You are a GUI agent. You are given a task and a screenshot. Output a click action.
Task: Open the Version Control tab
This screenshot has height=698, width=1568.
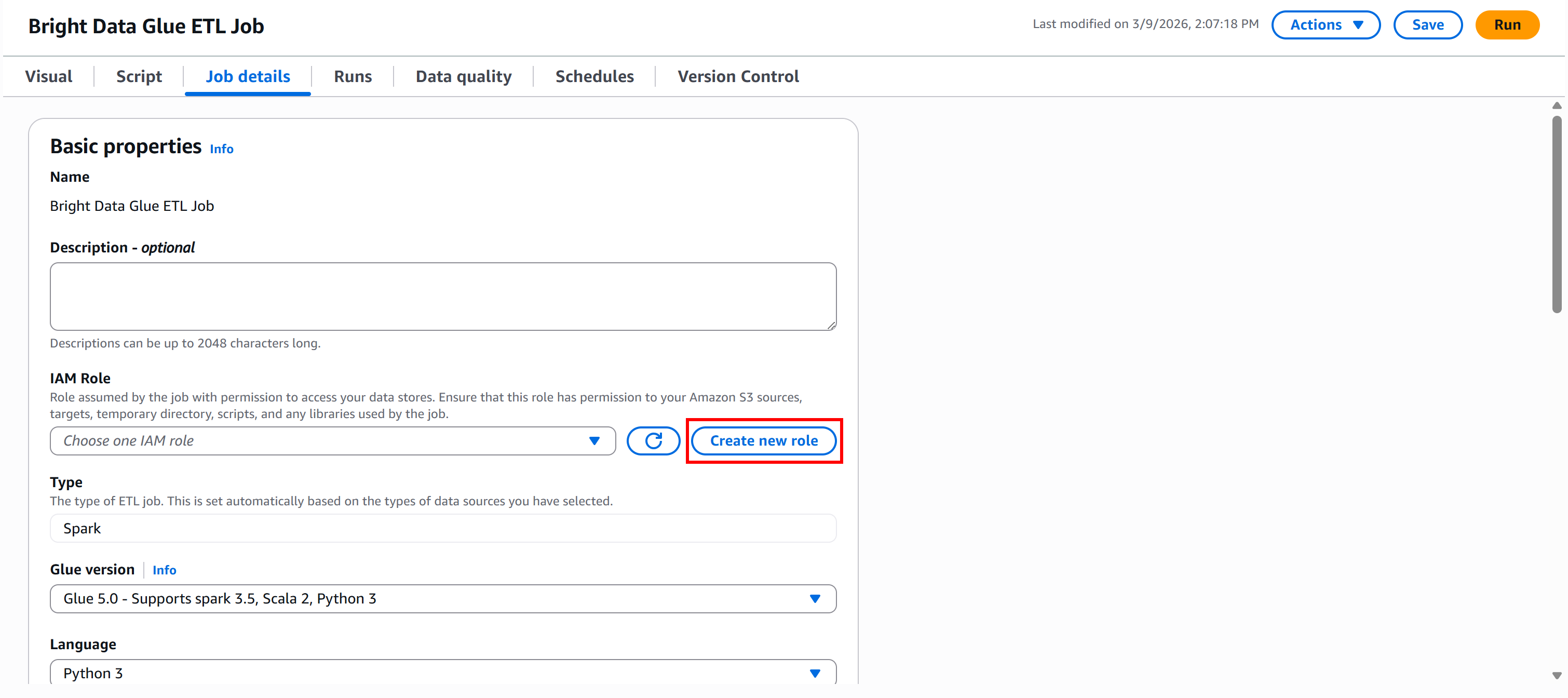tap(738, 75)
